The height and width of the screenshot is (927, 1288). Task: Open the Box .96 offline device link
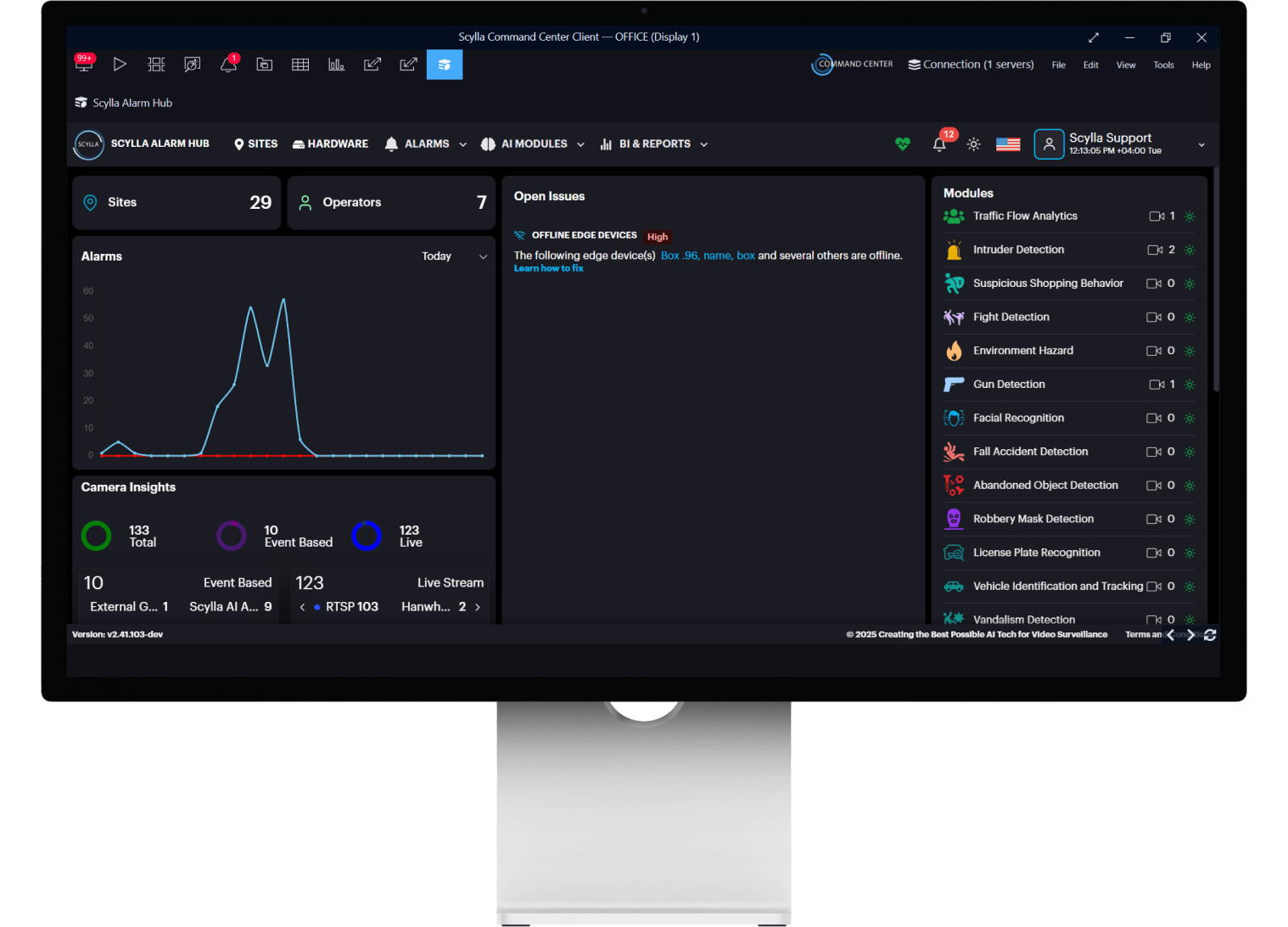tap(680, 256)
